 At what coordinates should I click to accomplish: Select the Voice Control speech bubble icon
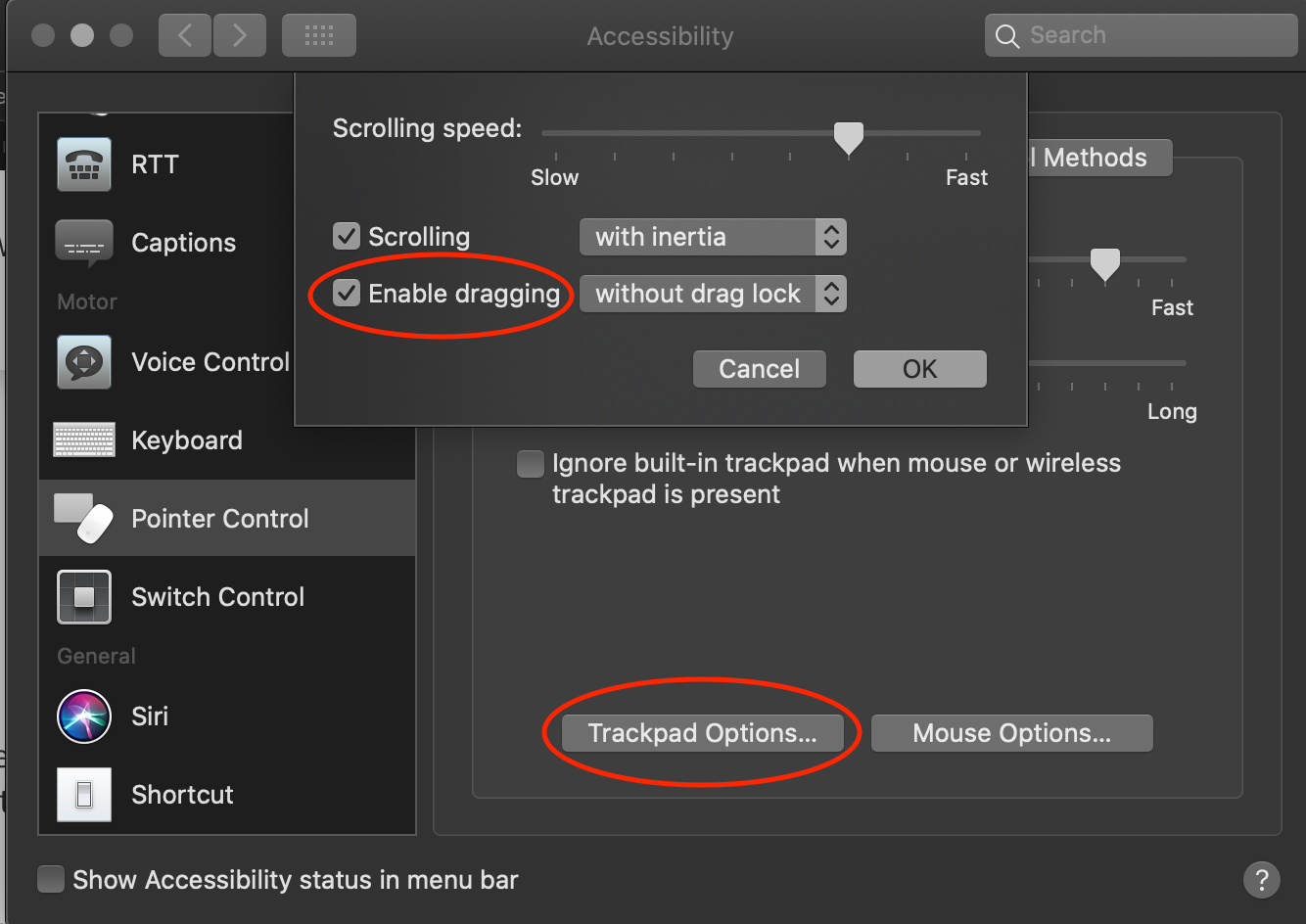(x=84, y=362)
